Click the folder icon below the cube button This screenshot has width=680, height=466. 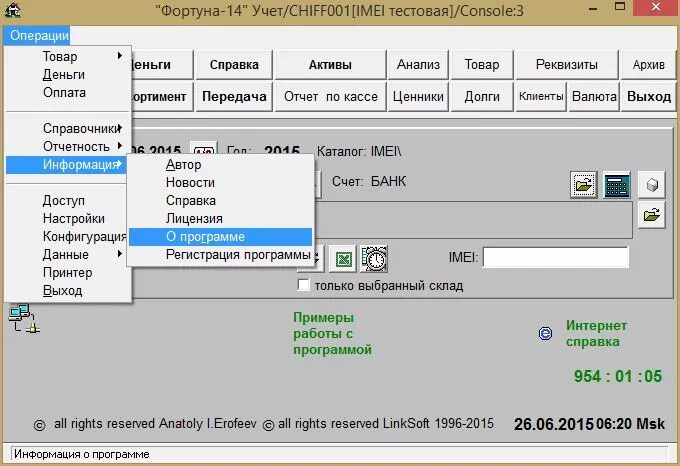651,215
